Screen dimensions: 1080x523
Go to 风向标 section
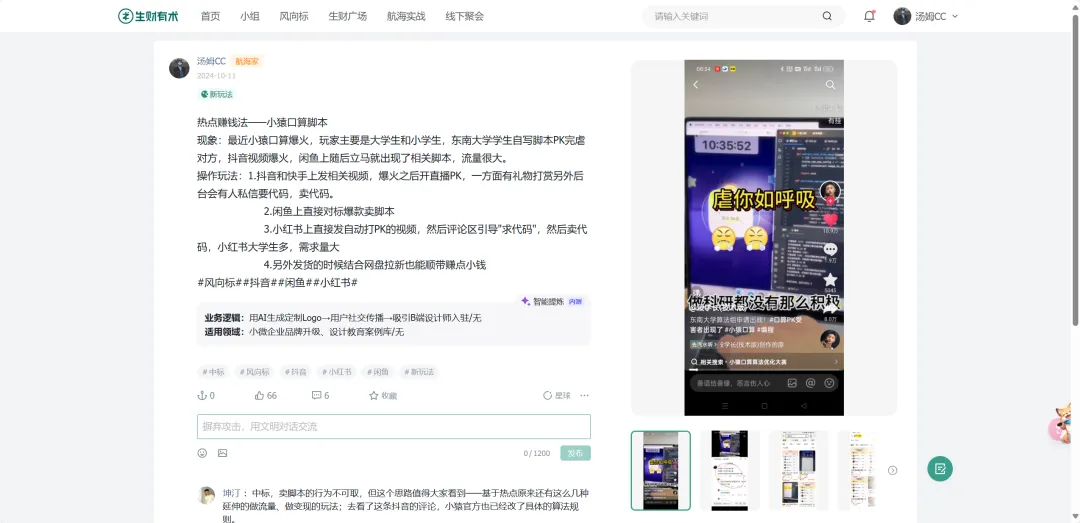point(294,16)
